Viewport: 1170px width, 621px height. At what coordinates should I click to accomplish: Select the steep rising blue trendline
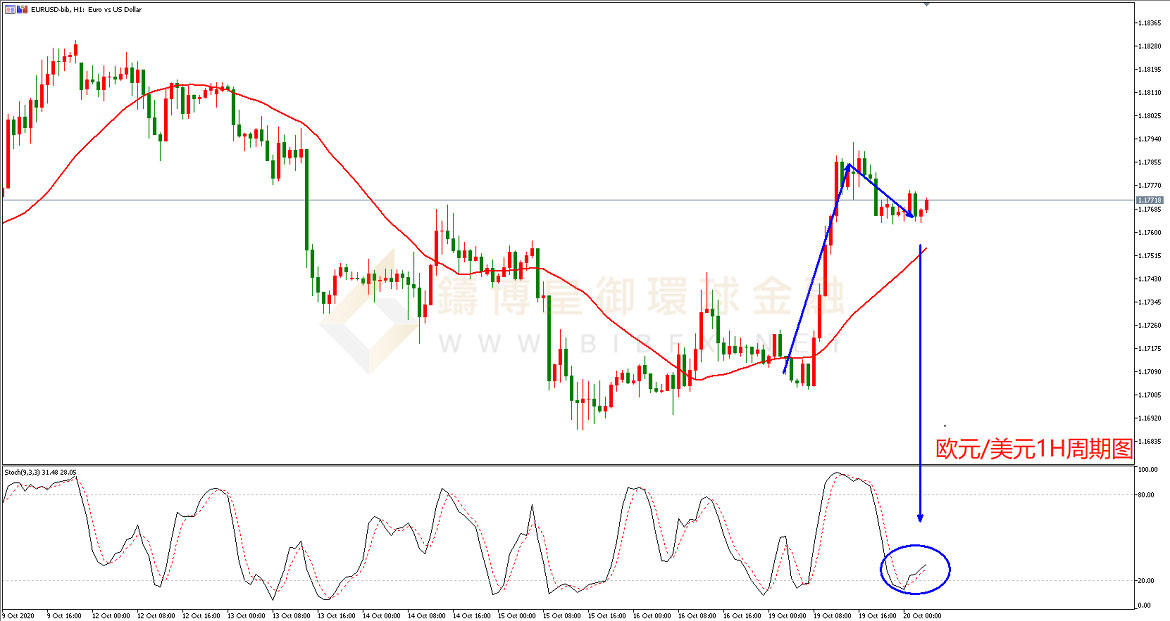point(815,270)
